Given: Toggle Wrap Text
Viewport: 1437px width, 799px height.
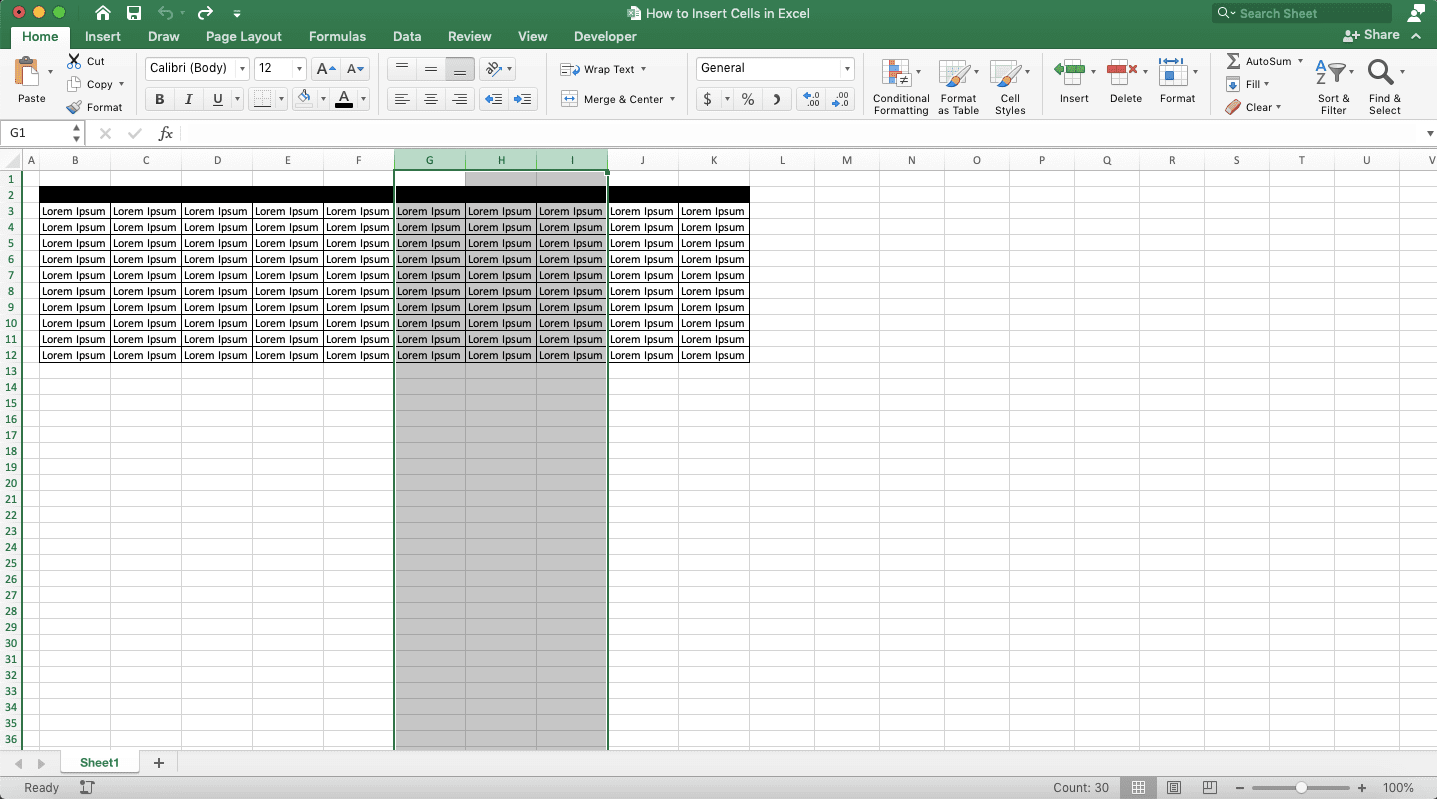Looking at the screenshot, I should click(603, 69).
